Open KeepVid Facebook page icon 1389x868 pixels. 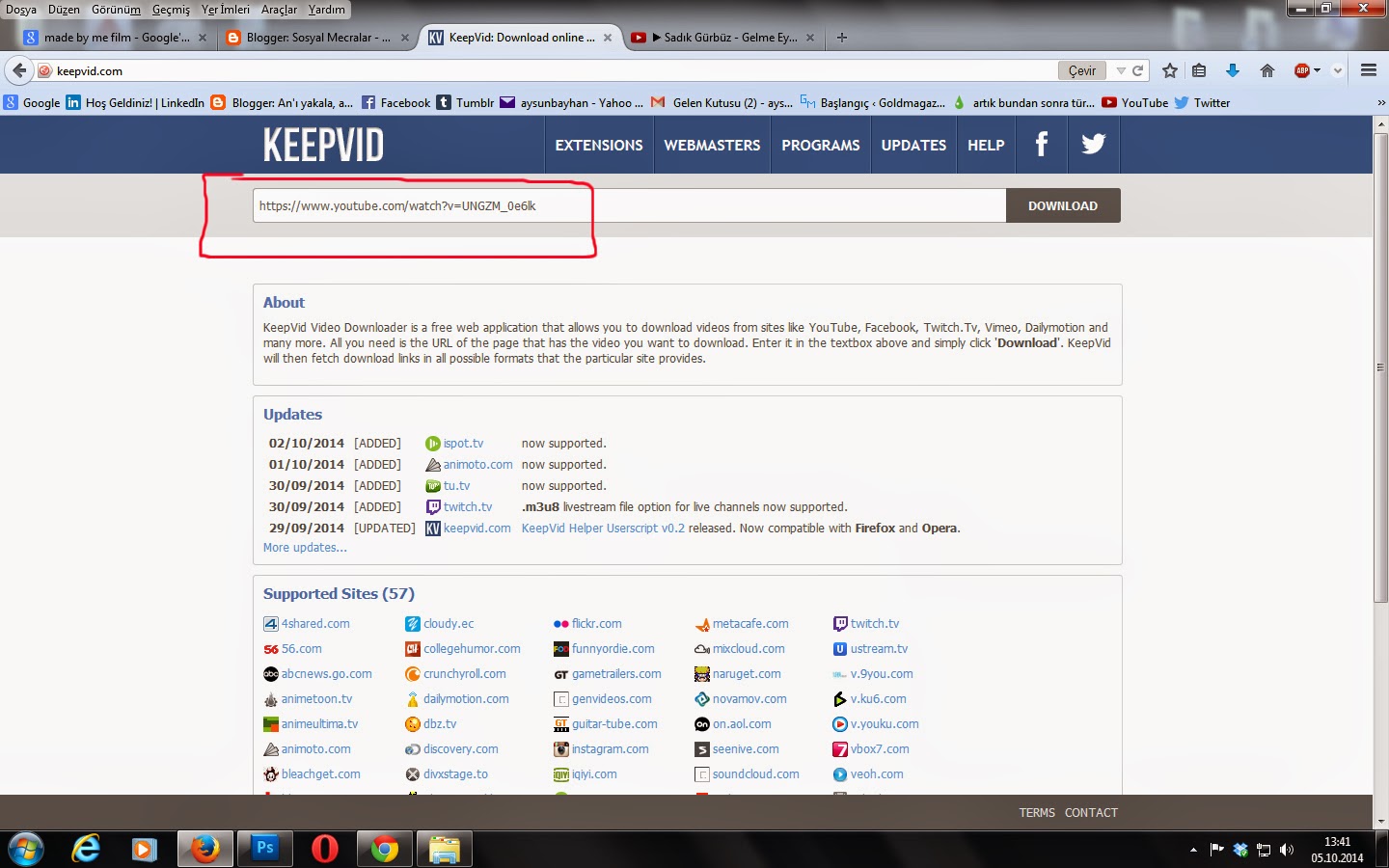1042,145
